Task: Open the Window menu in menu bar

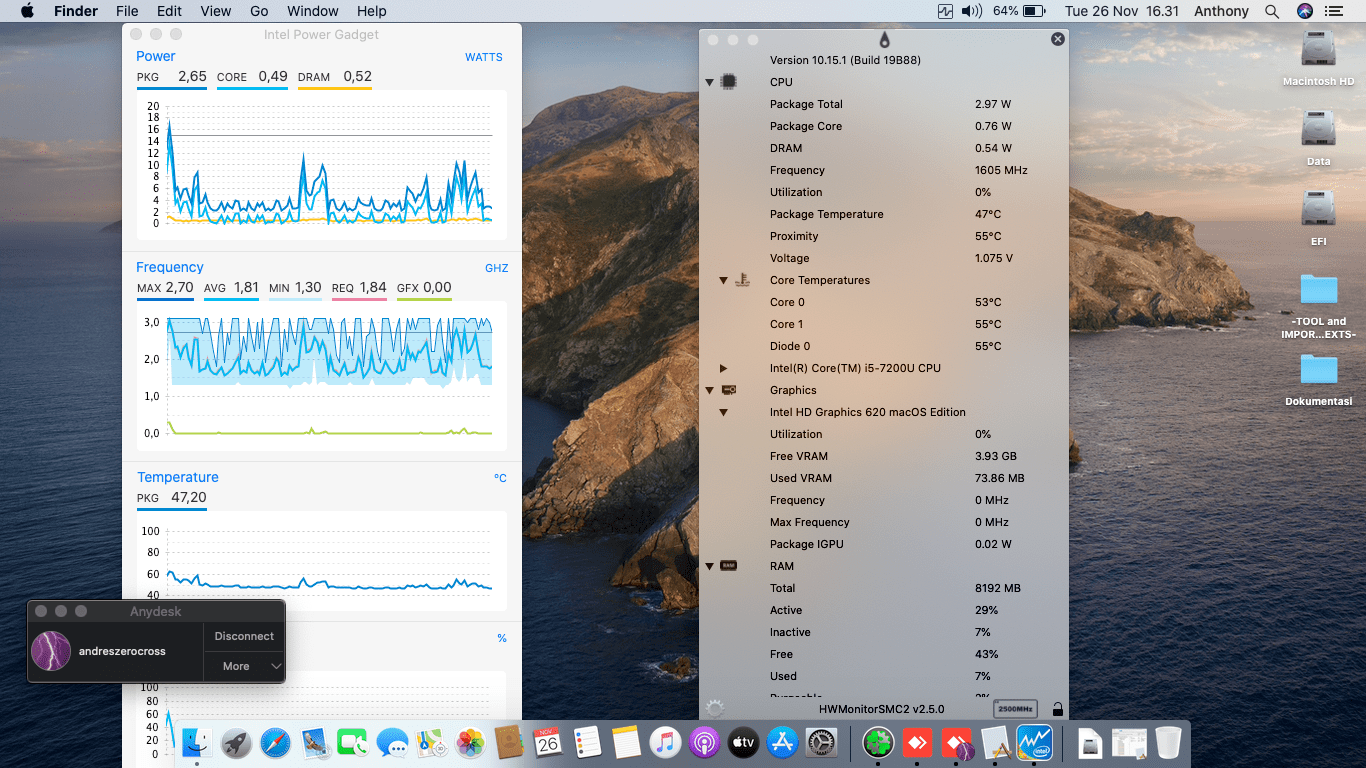Action: point(312,11)
